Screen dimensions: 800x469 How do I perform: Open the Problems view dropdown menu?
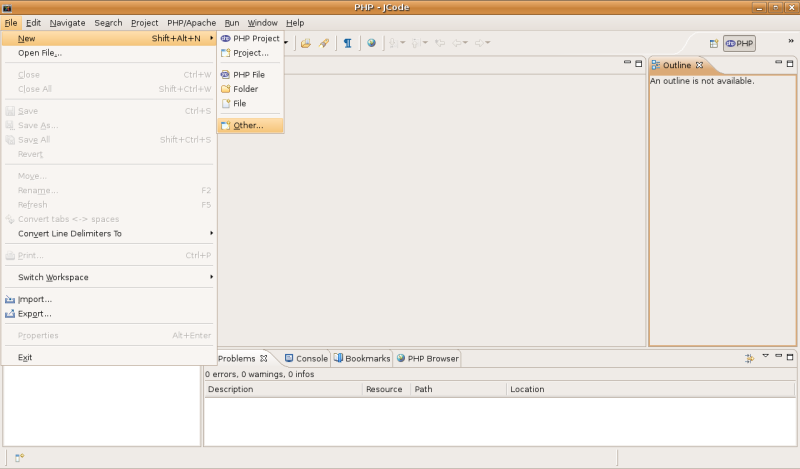pos(765,357)
